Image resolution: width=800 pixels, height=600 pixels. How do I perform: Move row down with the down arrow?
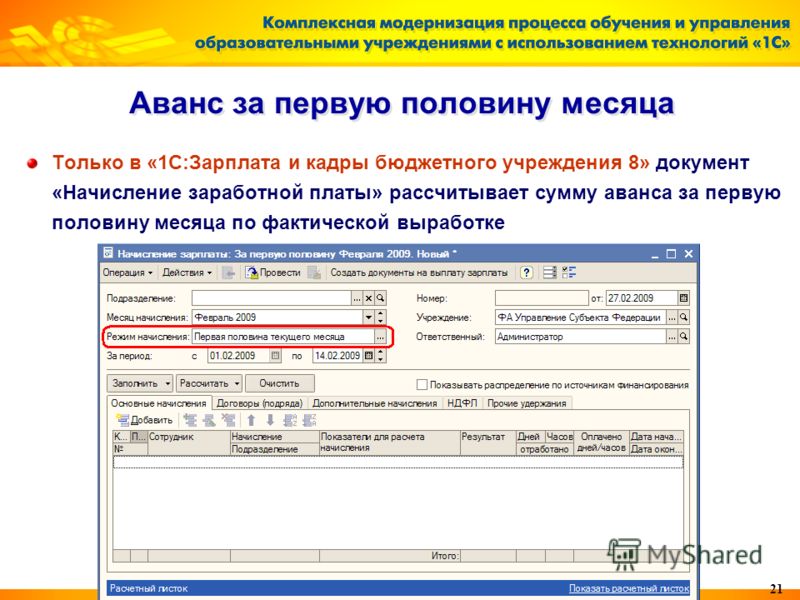coord(270,420)
